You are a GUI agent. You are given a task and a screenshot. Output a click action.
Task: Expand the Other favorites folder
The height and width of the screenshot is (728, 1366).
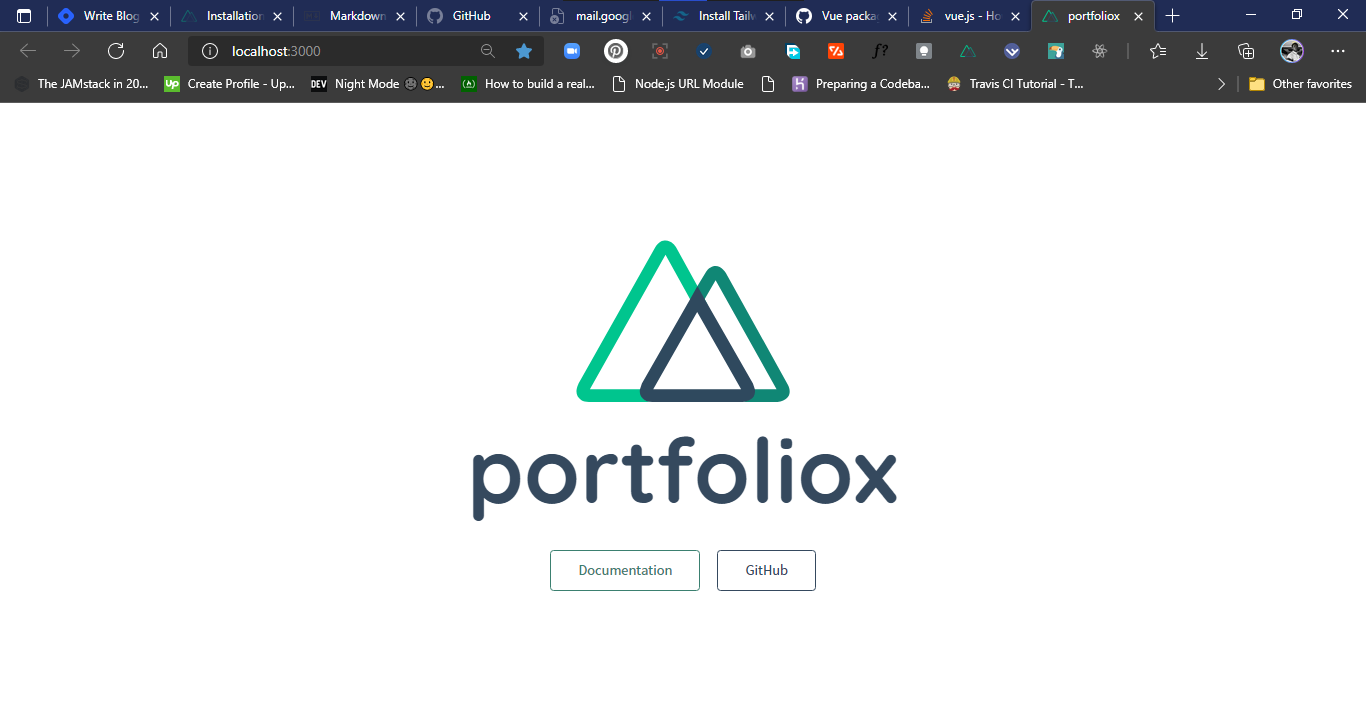point(1300,84)
